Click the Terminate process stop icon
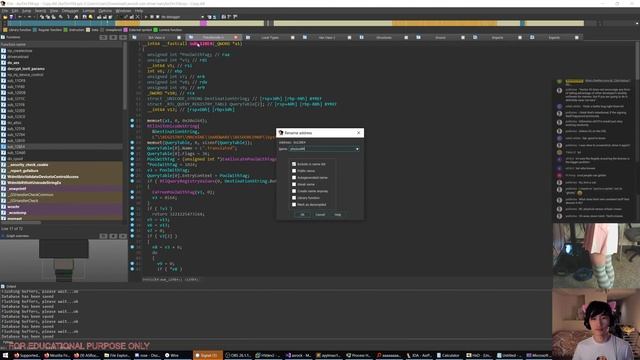 pyautogui.click(x=158, y=17)
